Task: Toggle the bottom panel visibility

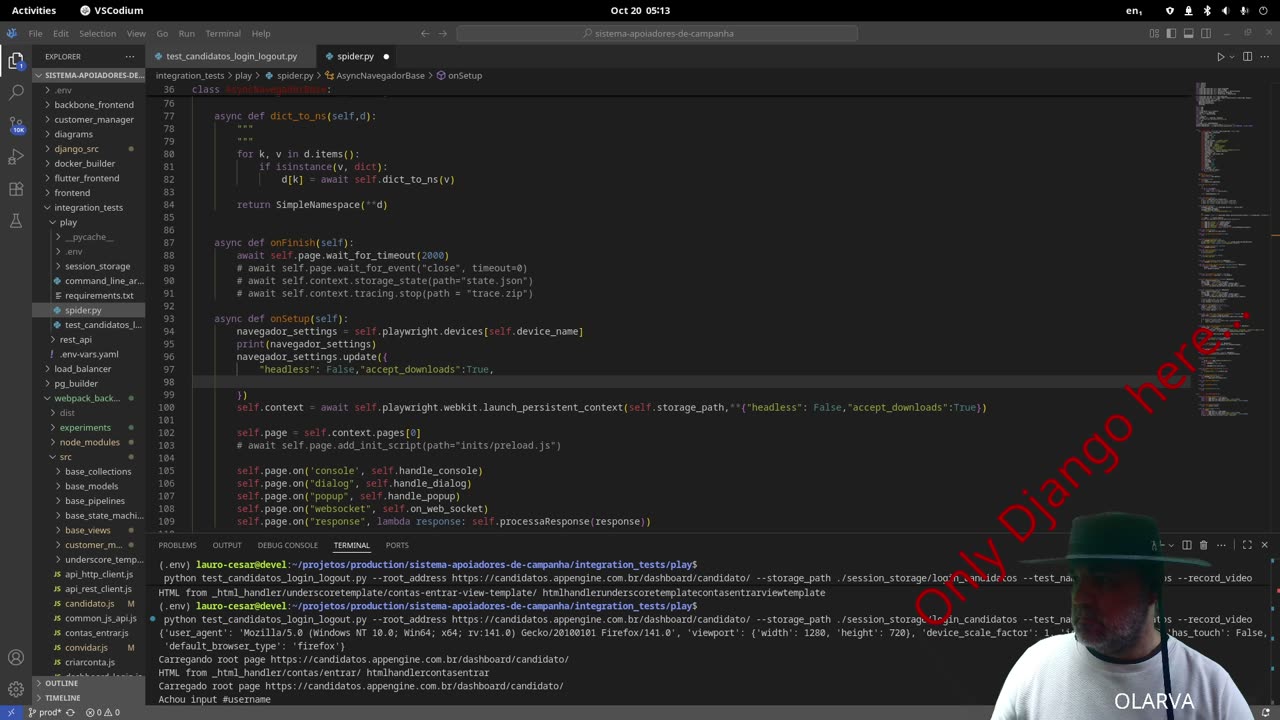Action: click(x=1189, y=33)
